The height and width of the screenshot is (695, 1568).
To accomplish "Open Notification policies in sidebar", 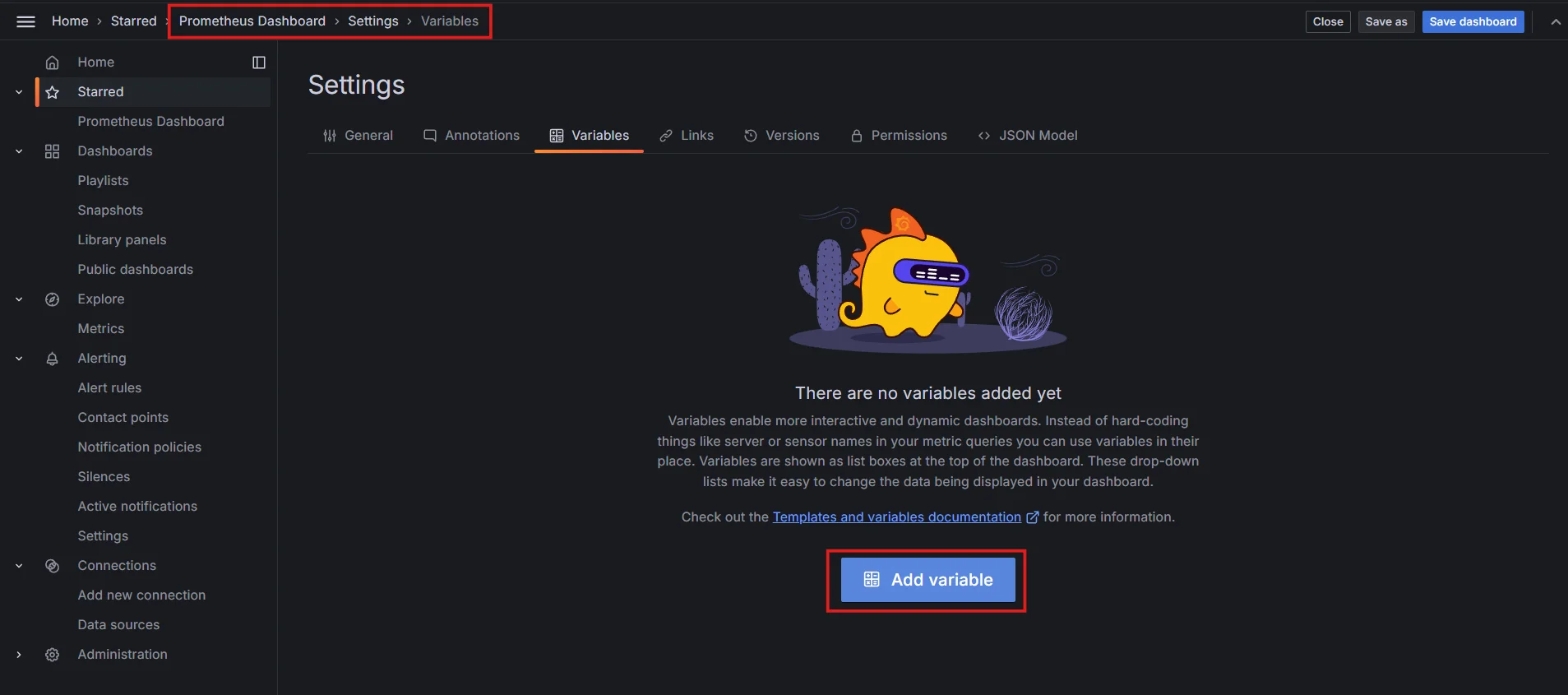I will (140, 447).
